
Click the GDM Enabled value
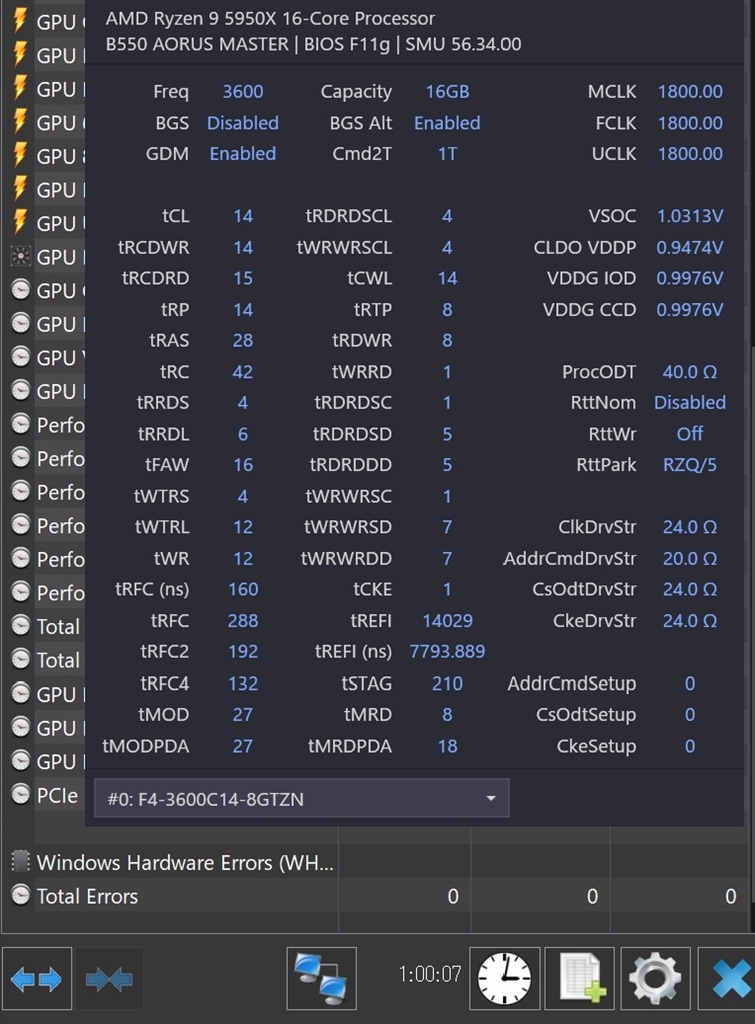click(x=243, y=154)
